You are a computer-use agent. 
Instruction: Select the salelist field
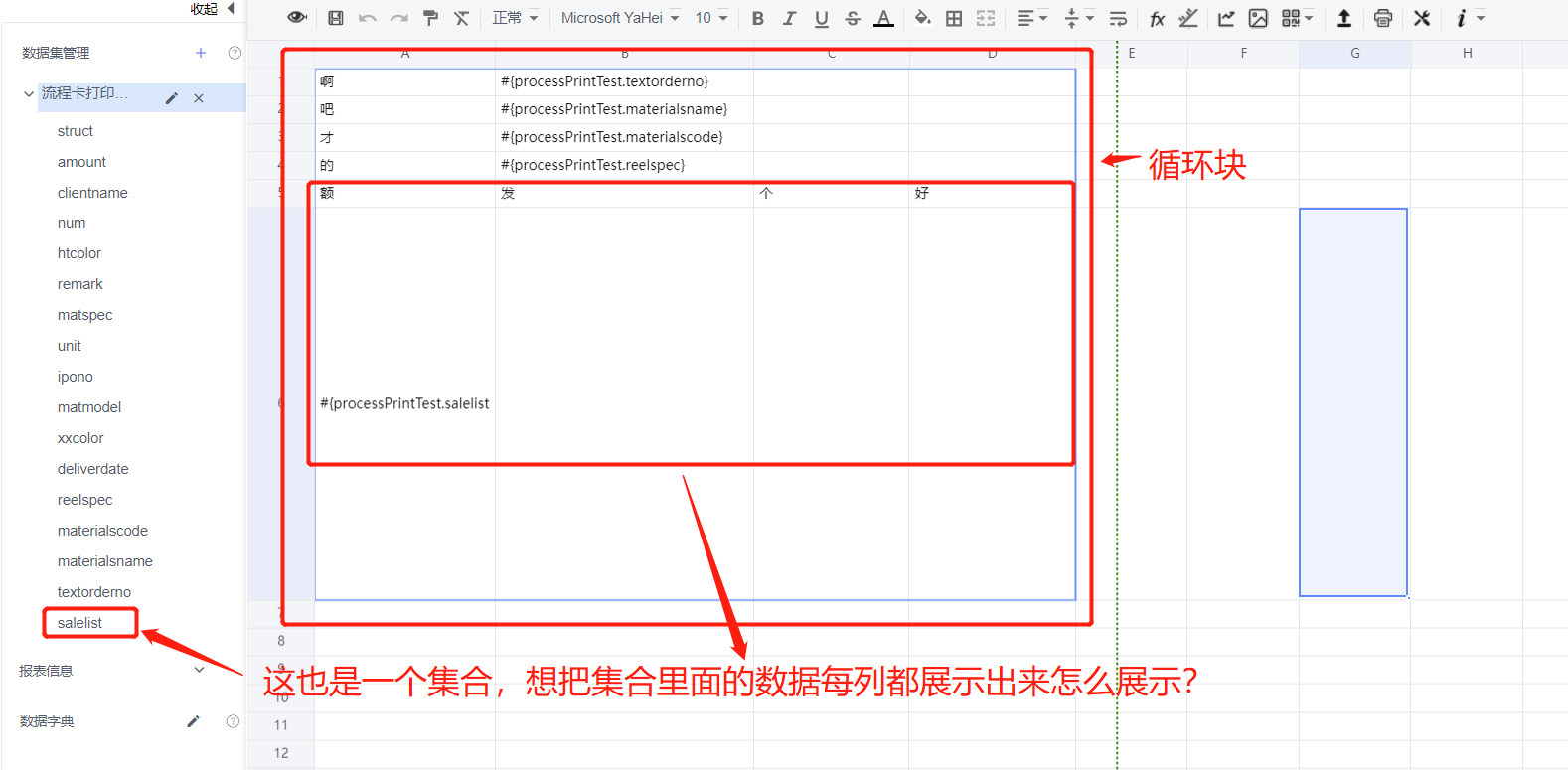79,623
